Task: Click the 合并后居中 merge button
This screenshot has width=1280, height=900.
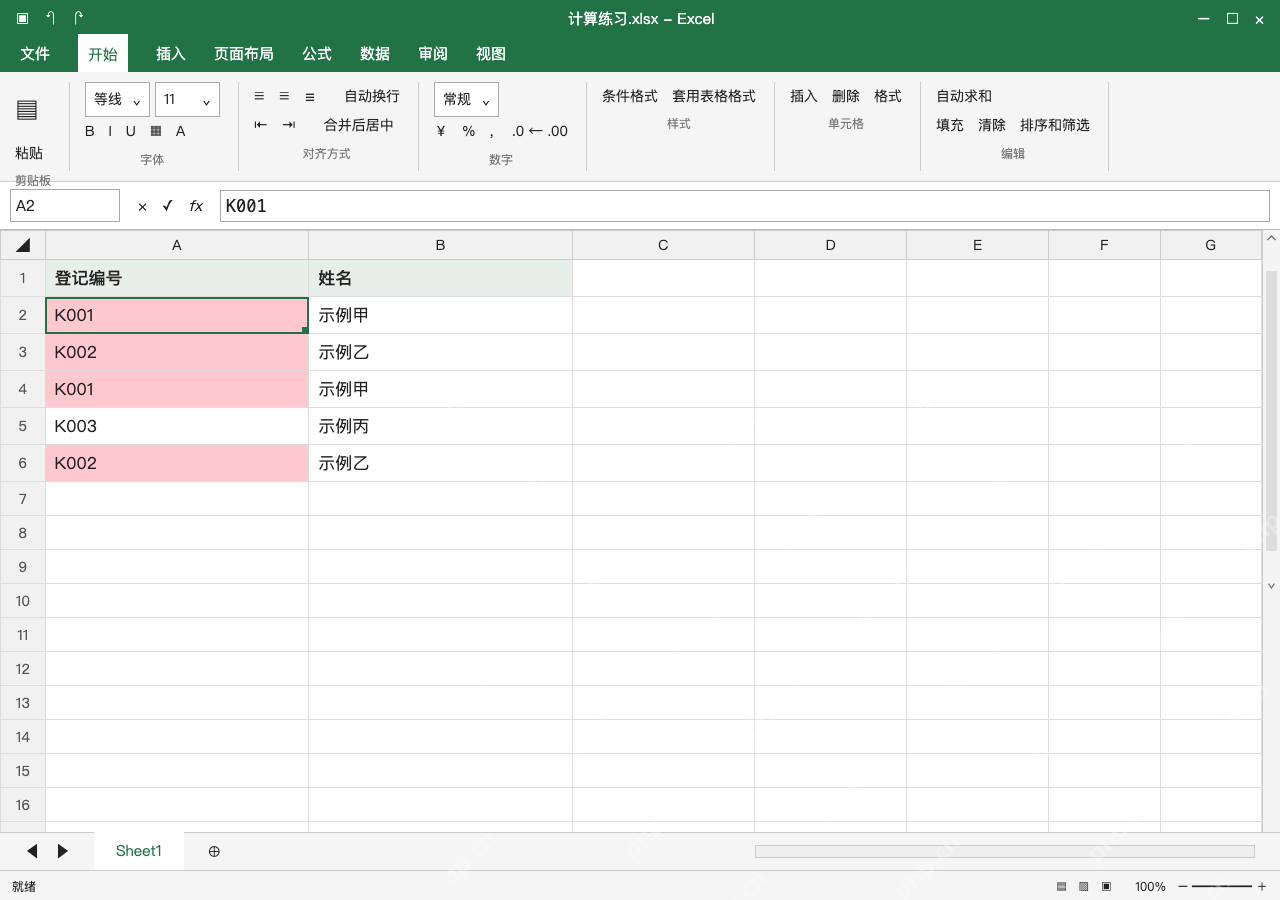Action: pyautogui.click(x=359, y=125)
